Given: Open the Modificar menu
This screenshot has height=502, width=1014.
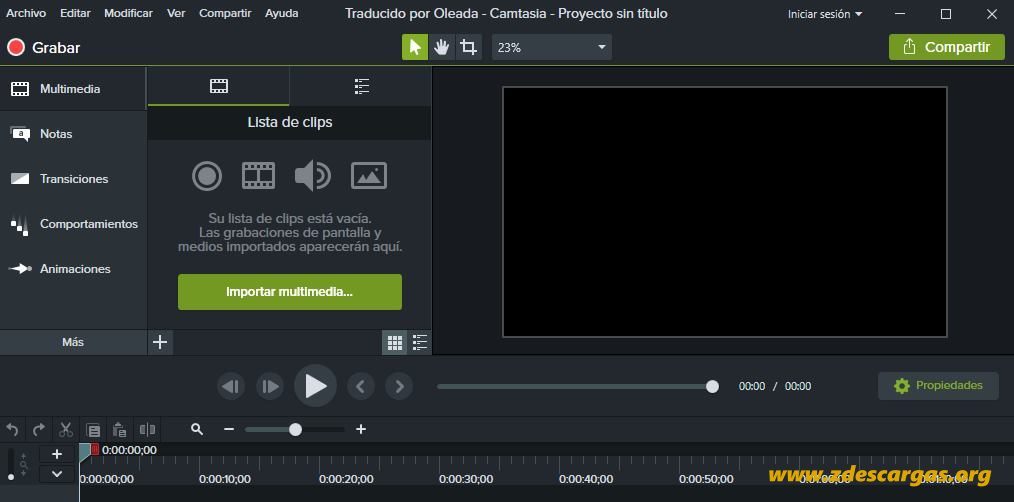Looking at the screenshot, I should pos(128,13).
